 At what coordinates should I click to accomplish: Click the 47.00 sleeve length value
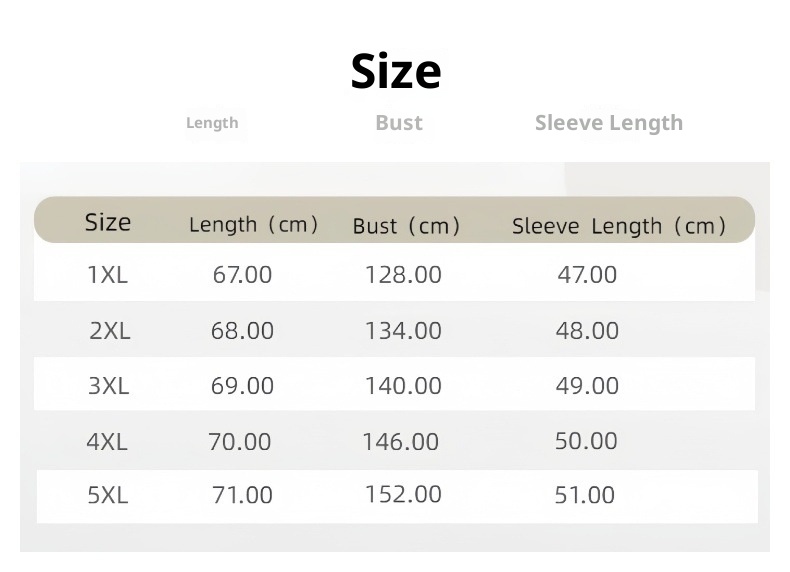point(587,275)
